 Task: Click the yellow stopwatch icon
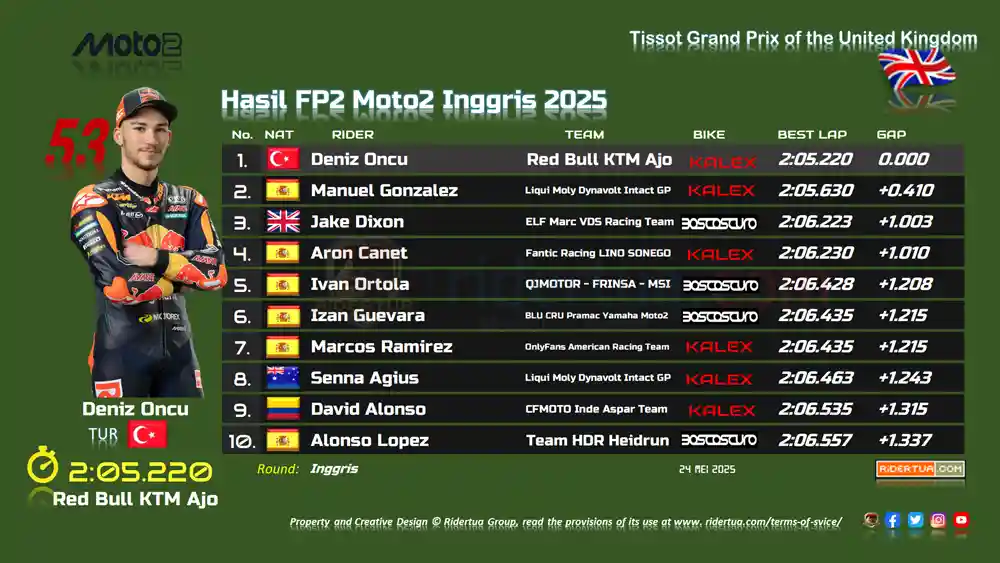[43, 465]
